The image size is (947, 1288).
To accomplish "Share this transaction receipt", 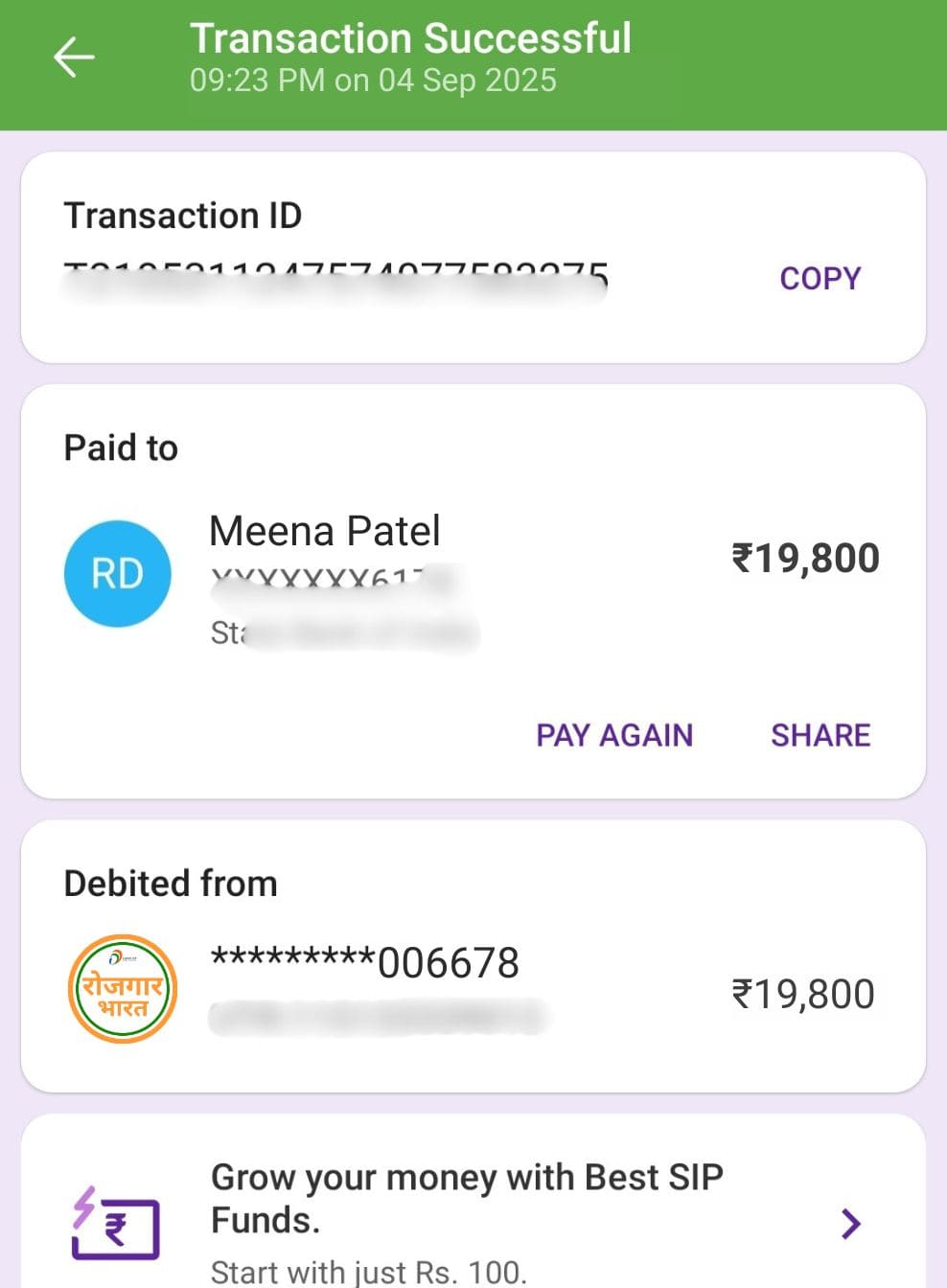I will [820, 735].
